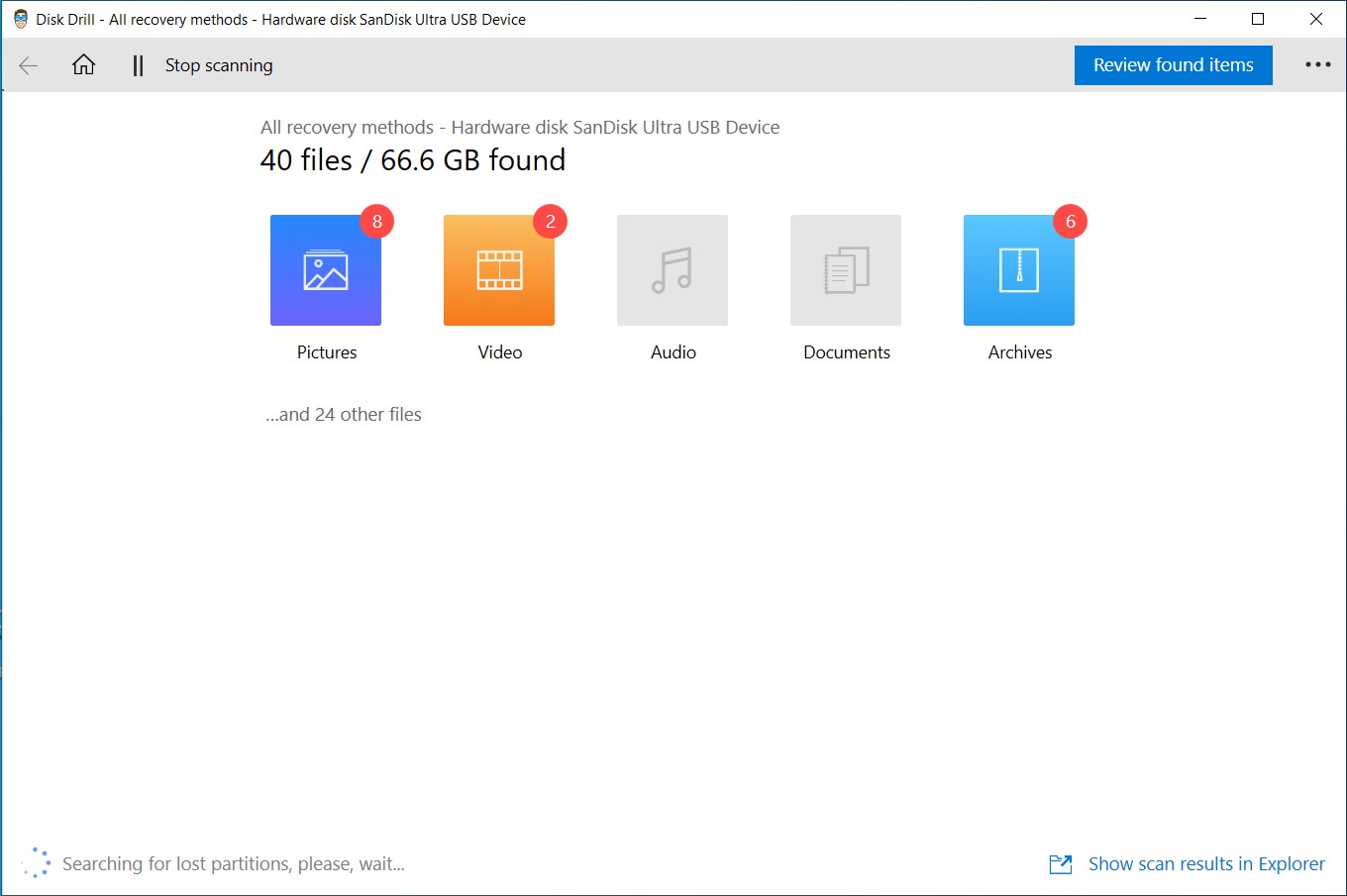Click the home icon in the toolbar
This screenshot has height=896, width=1347.
(x=83, y=64)
